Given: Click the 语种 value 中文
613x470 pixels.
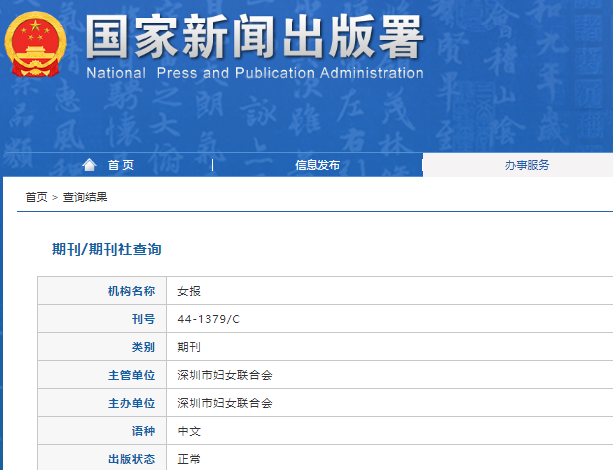Looking at the screenshot, I should tap(189, 431).
